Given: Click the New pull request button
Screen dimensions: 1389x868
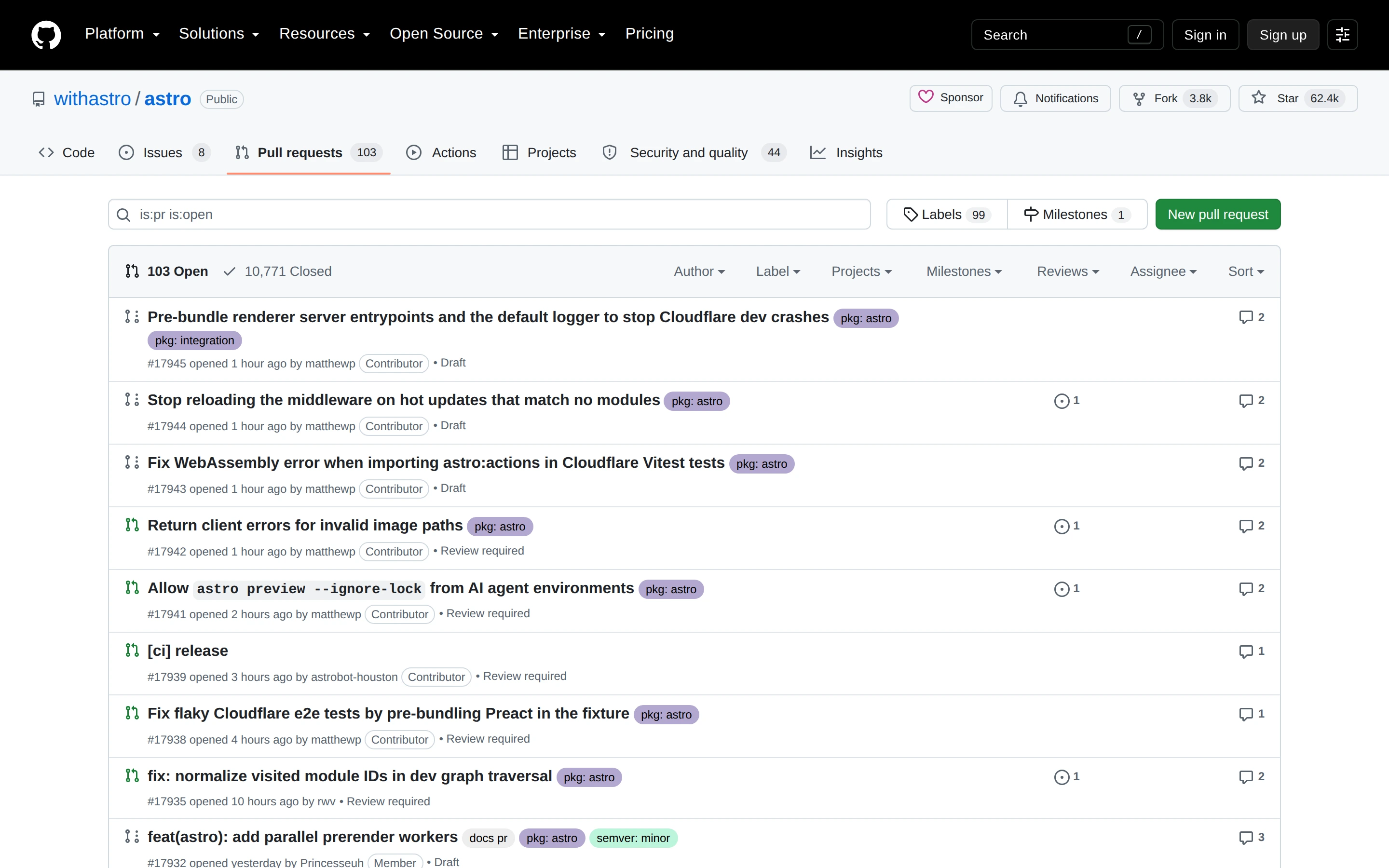Looking at the screenshot, I should pyautogui.click(x=1217, y=215).
